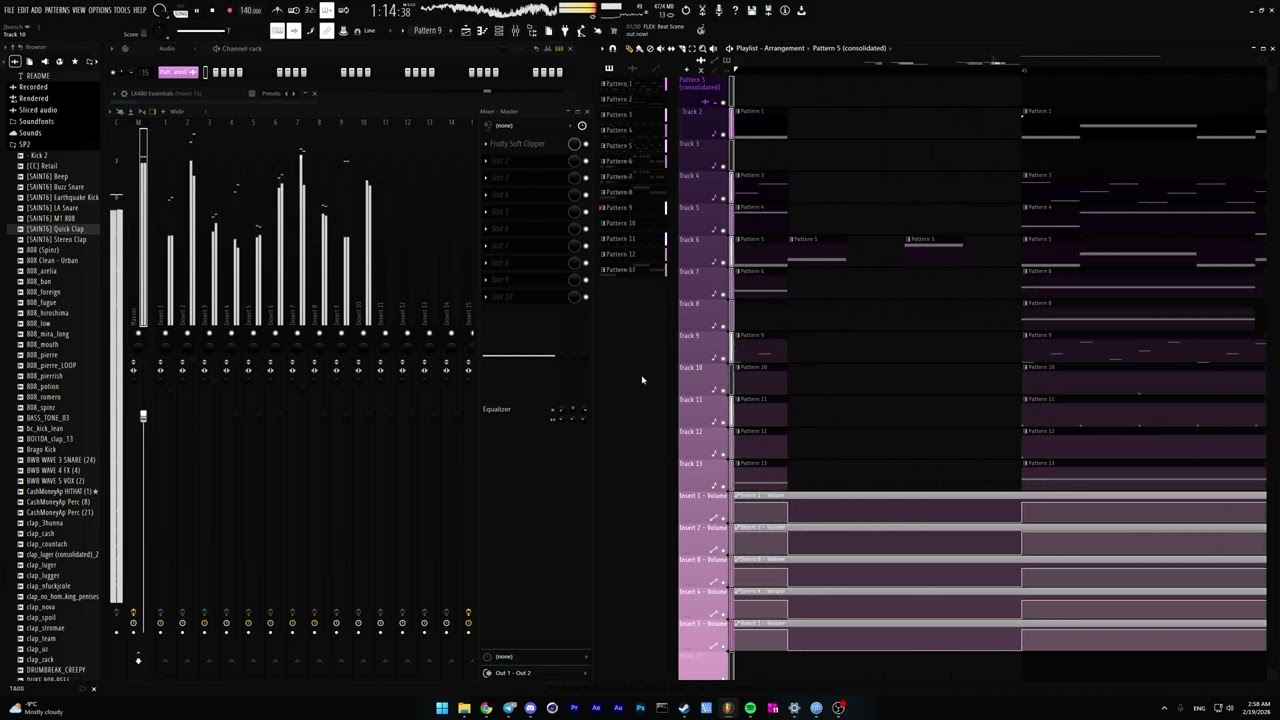Open Spotify from the Windows taskbar
This screenshot has height=720, width=1280.
click(x=750, y=708)
